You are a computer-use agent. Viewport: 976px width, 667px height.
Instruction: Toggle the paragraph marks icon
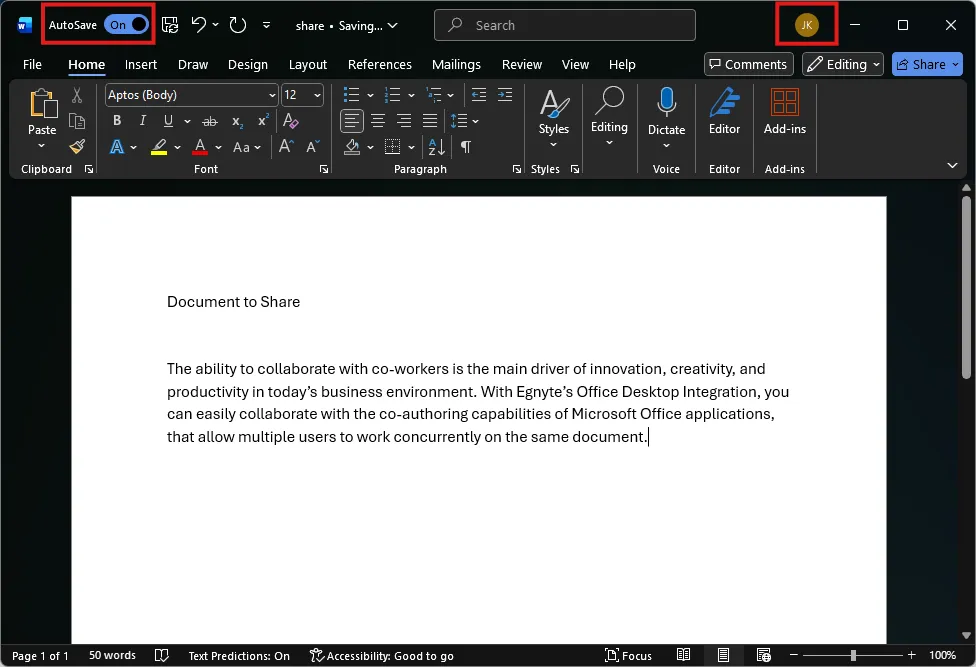pyautogui.click(x=466, y=147)
